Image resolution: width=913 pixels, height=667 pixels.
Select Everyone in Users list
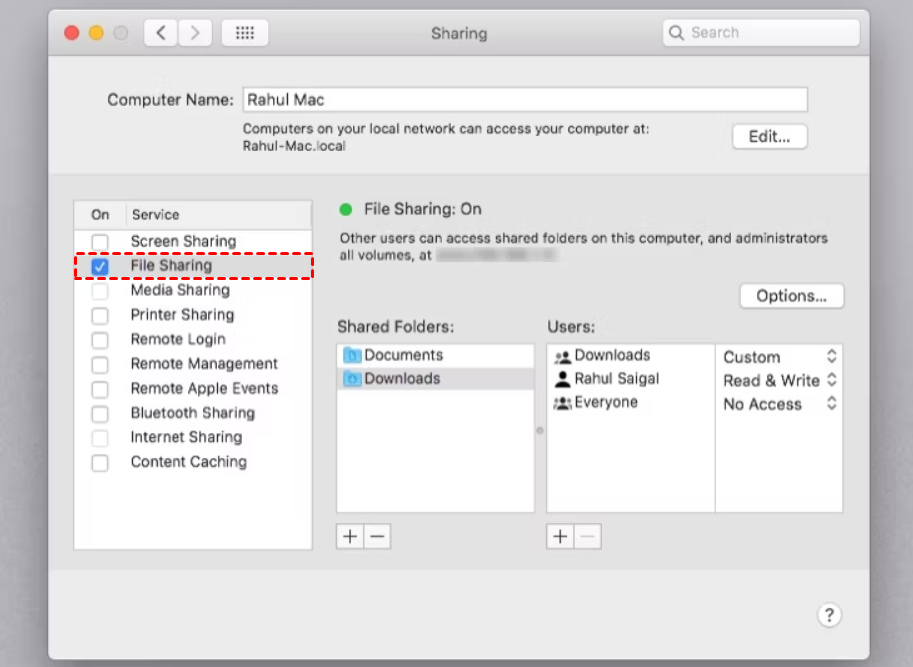[x=631, y=402]
